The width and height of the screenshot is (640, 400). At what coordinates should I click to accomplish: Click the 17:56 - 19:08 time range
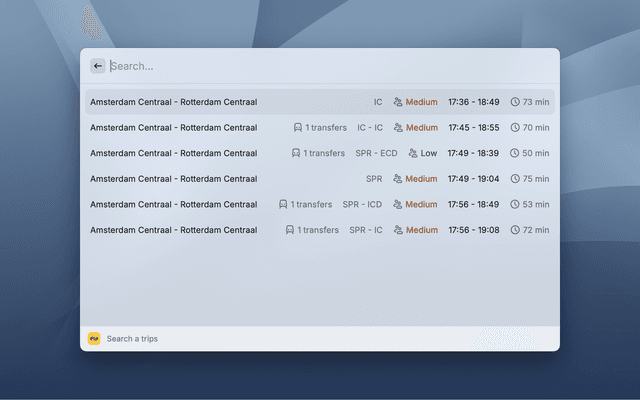tap(473, 230)
